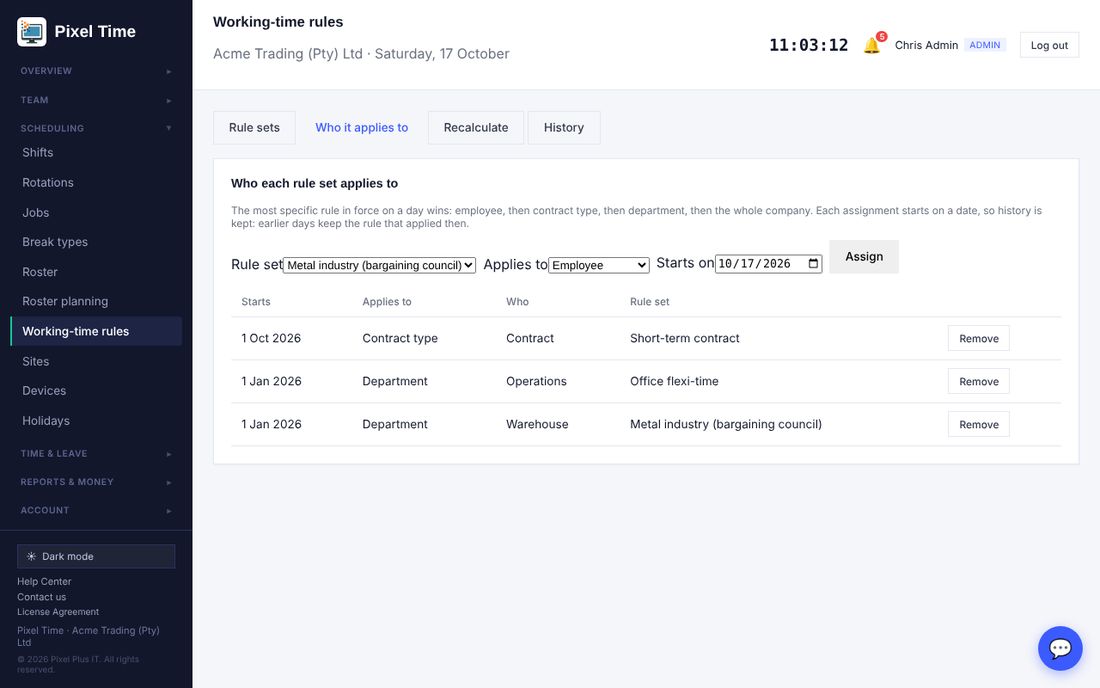This screenshot has width=1100, height=688.
Task: Open Roster planning page
Action: pyautogui.click(x=96, y=302)
